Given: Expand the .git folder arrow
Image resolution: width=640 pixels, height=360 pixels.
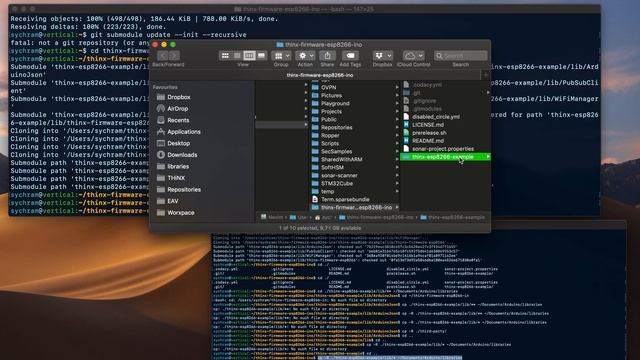Looking at the screenshot, I should [x=488, y=93].
